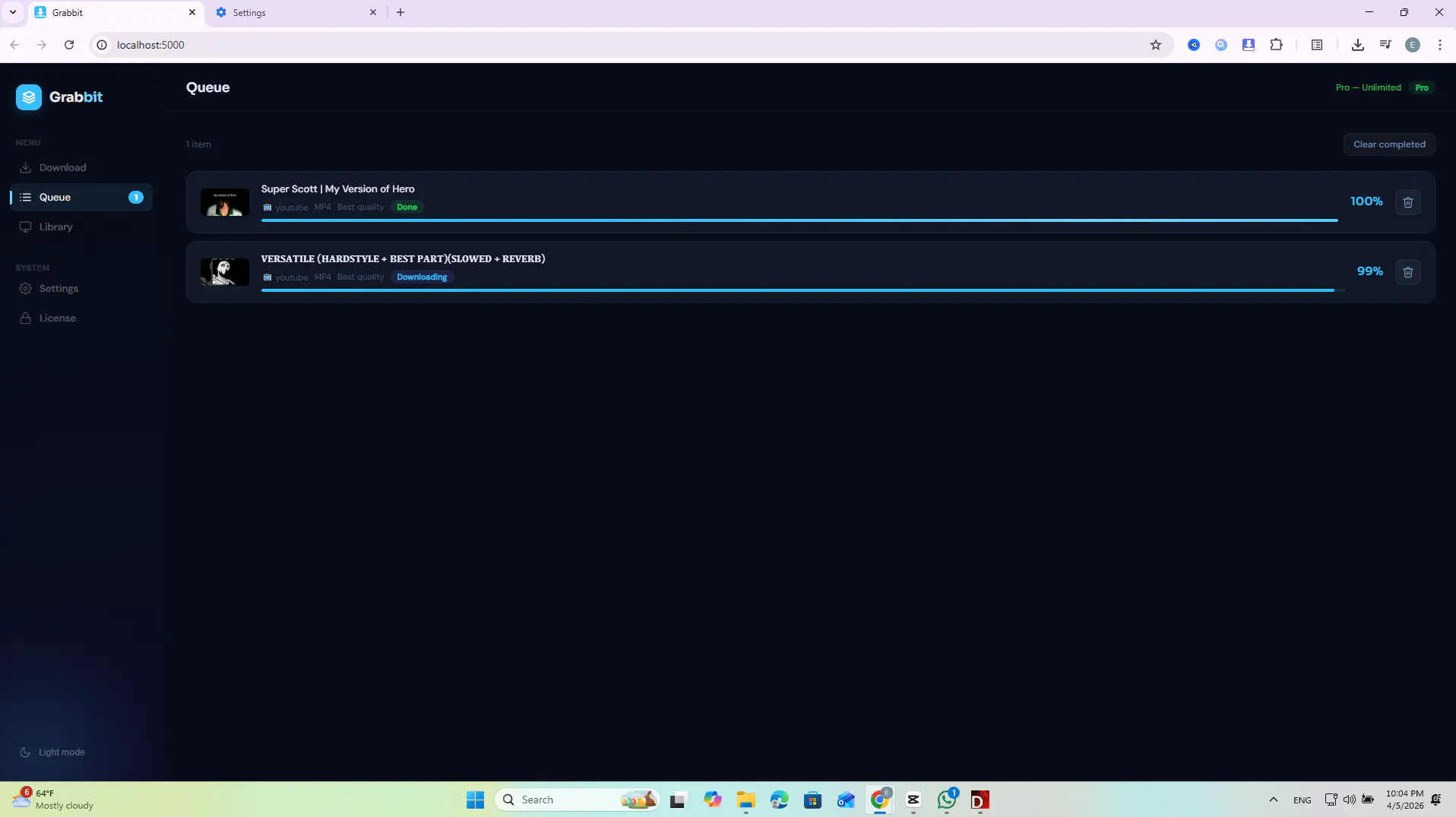This screenshot has width=1456, height=817.
Task: Open Copilot from taskbar
Action: coord(712,800)
